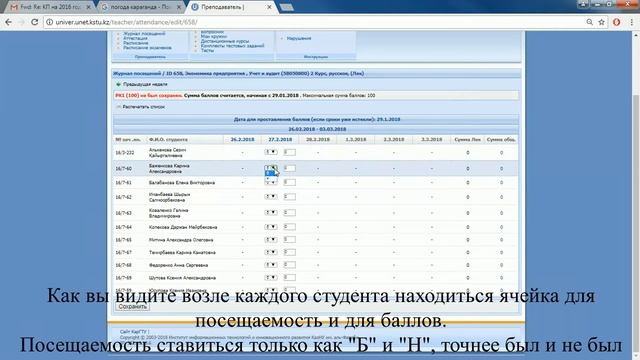Open 'Расписание экзаменов' menu link
The image size is (640, 360).
click(x=147, y=48)
